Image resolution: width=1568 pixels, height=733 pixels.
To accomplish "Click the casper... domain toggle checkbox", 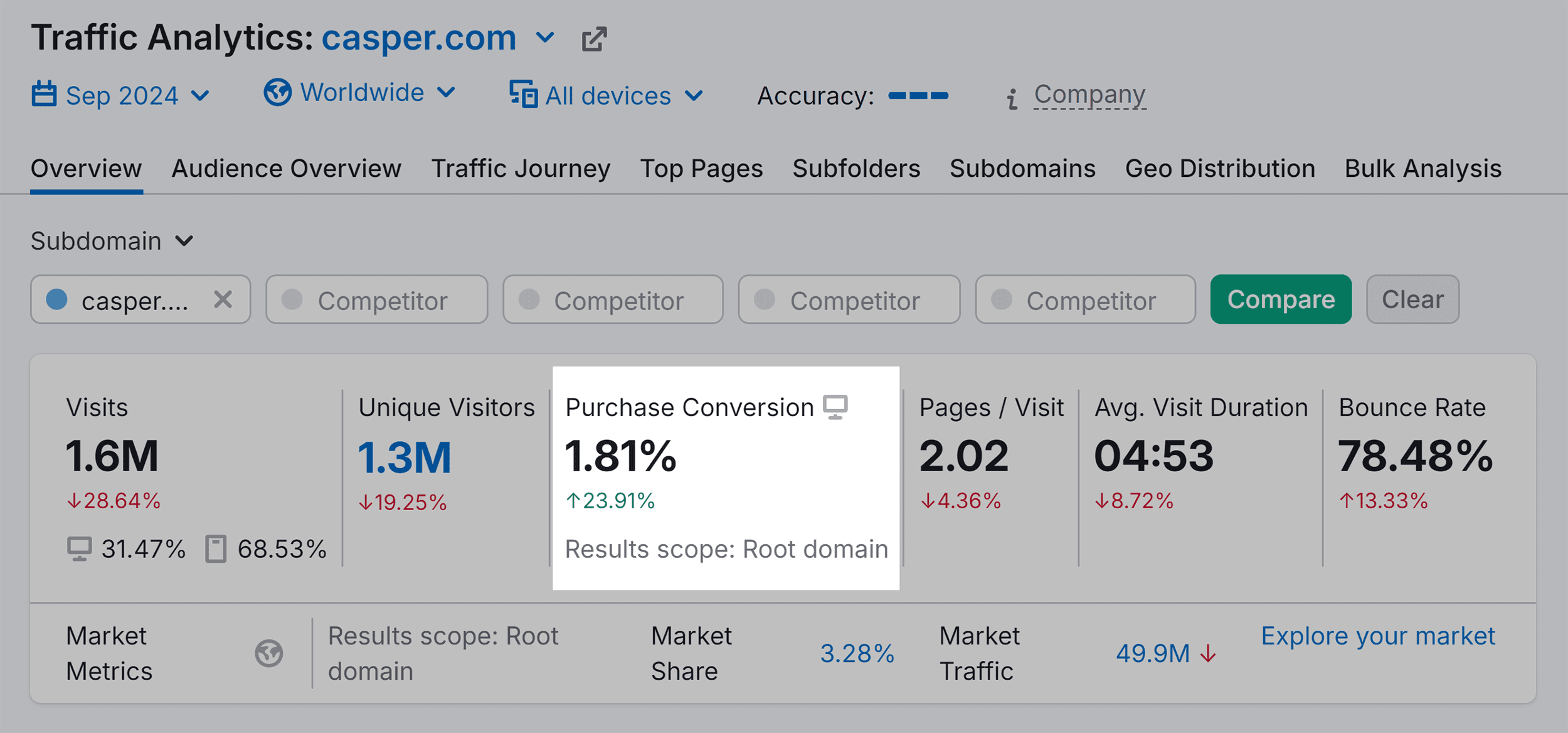I will (x=57, y=299).
